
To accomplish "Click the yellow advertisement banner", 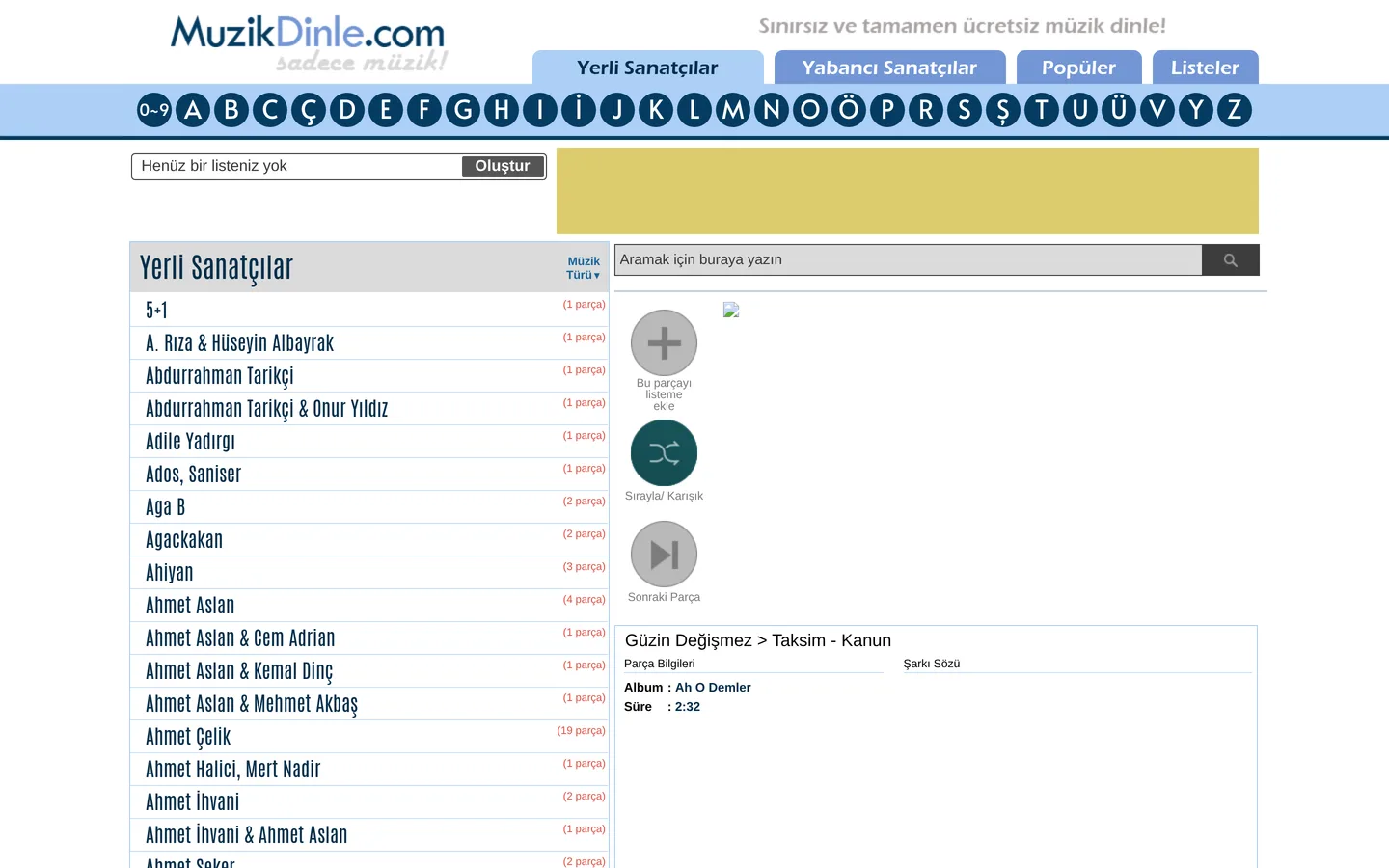I will coord(908,191).
